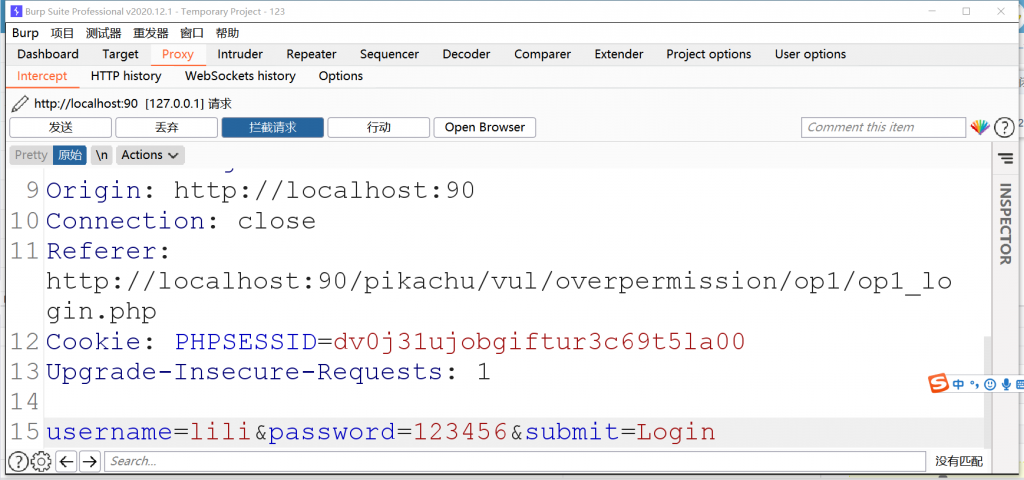
Task: Click the Burp Suite logo in the title bar
Action: 15,11
